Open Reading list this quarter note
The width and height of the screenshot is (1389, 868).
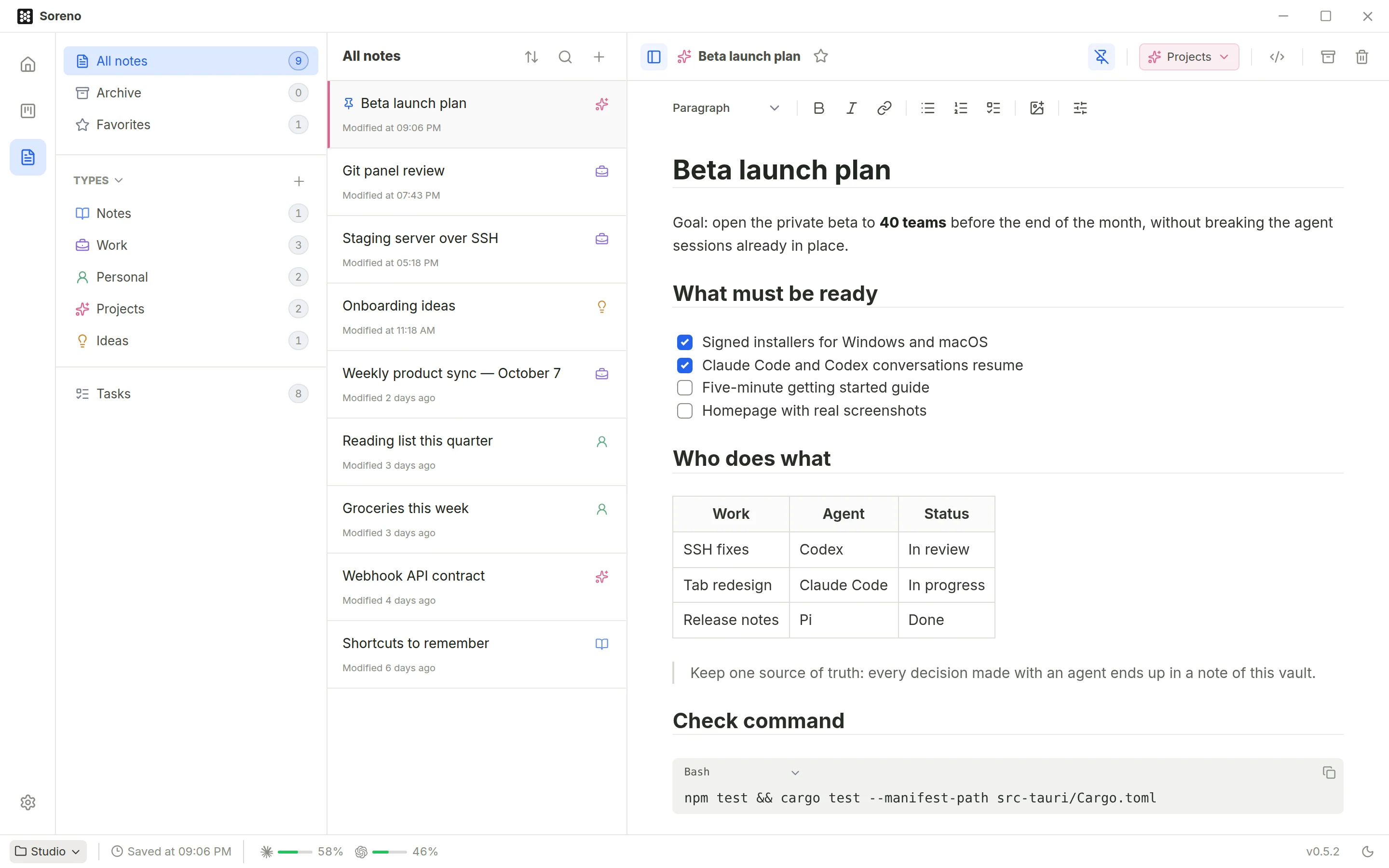coord(477,452)
